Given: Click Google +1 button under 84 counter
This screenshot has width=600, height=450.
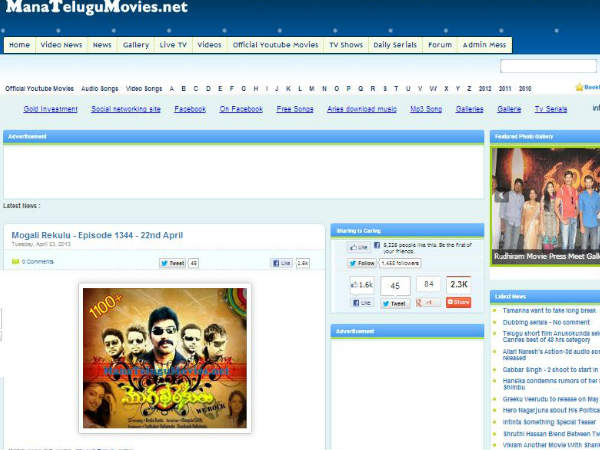Looking at the screenshot, I should 428,303.
